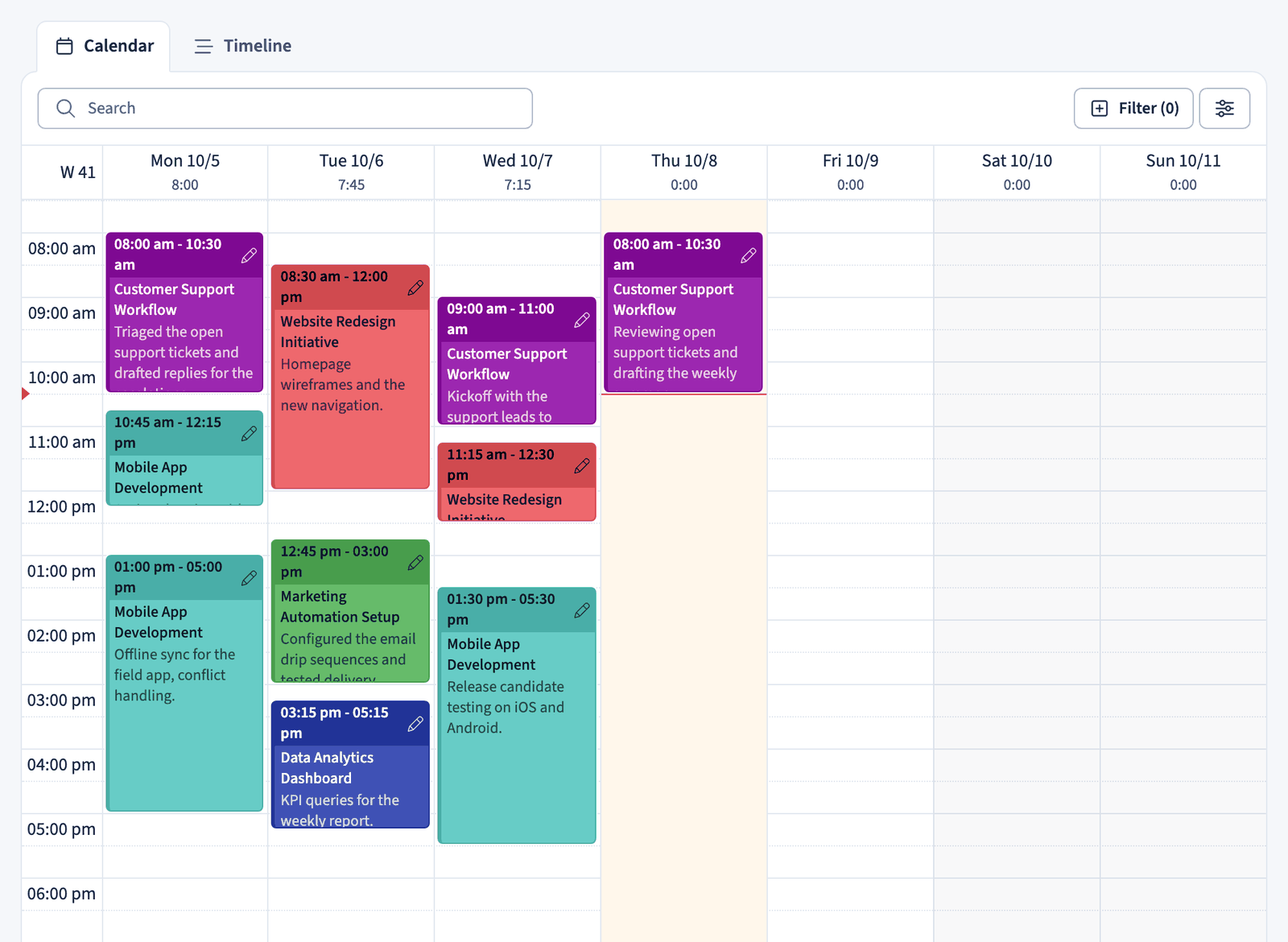
Task: Open Tuesday's Marketing Automation Setup title
Action: (x=340, y=606)
